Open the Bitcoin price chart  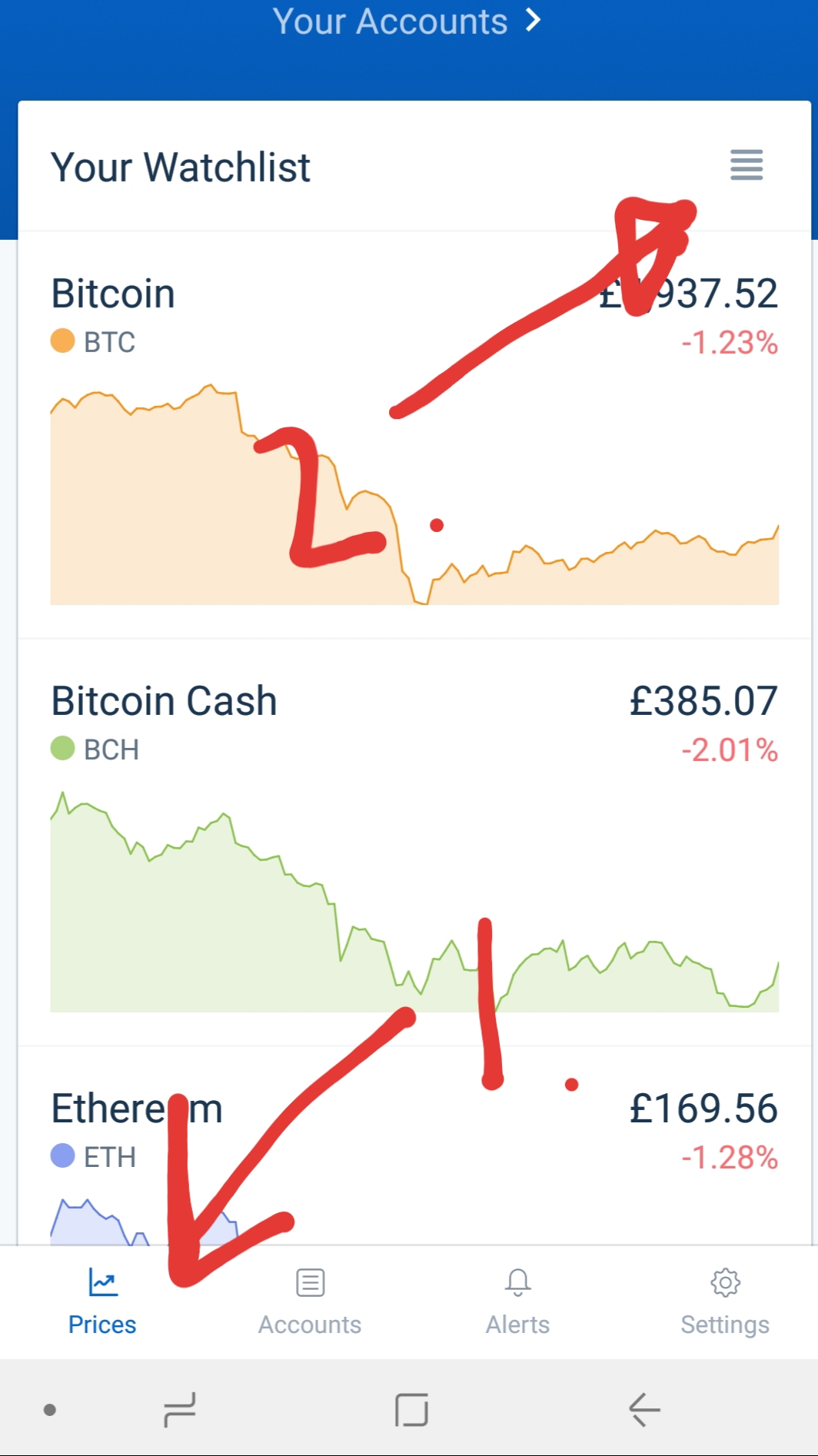414,494
